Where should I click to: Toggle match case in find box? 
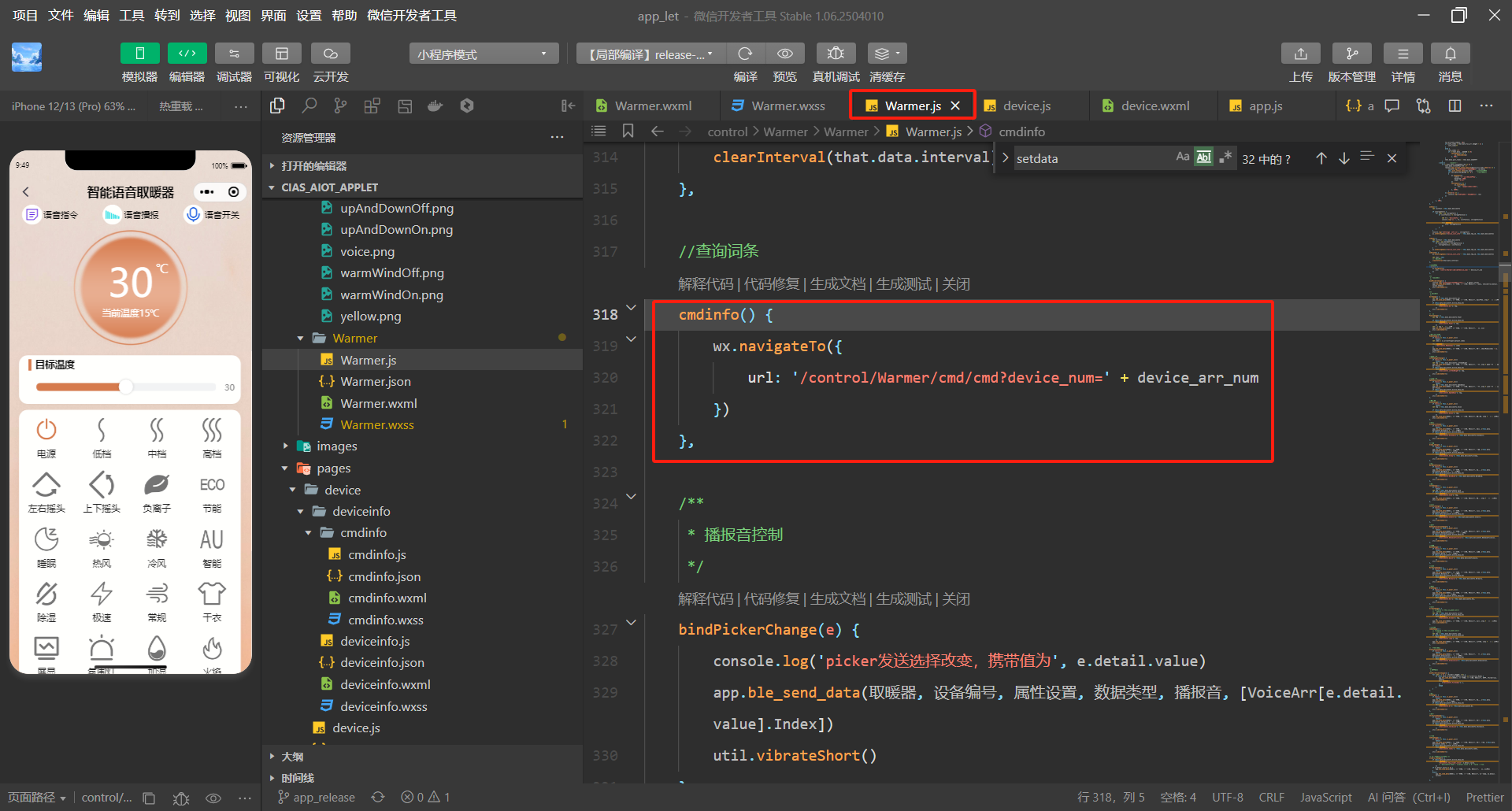click(x=1182, y=157)
